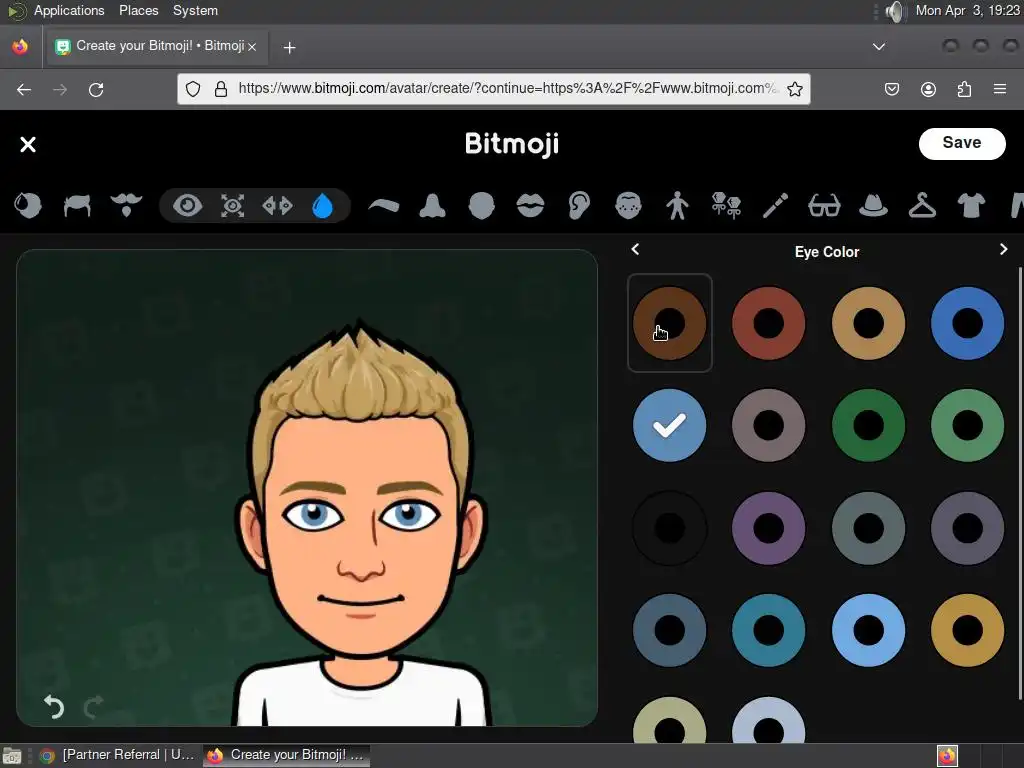Click the eye color panel scrollbar
Screen dimensions: 1024x768
[1020, 483]
